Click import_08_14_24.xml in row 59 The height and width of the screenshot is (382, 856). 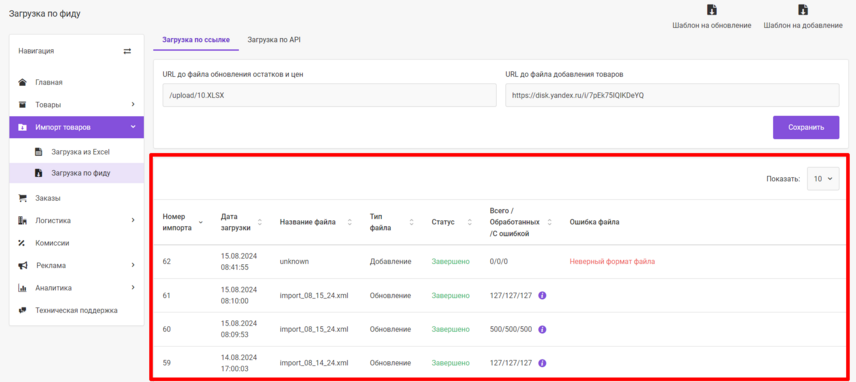click(314, 363)
